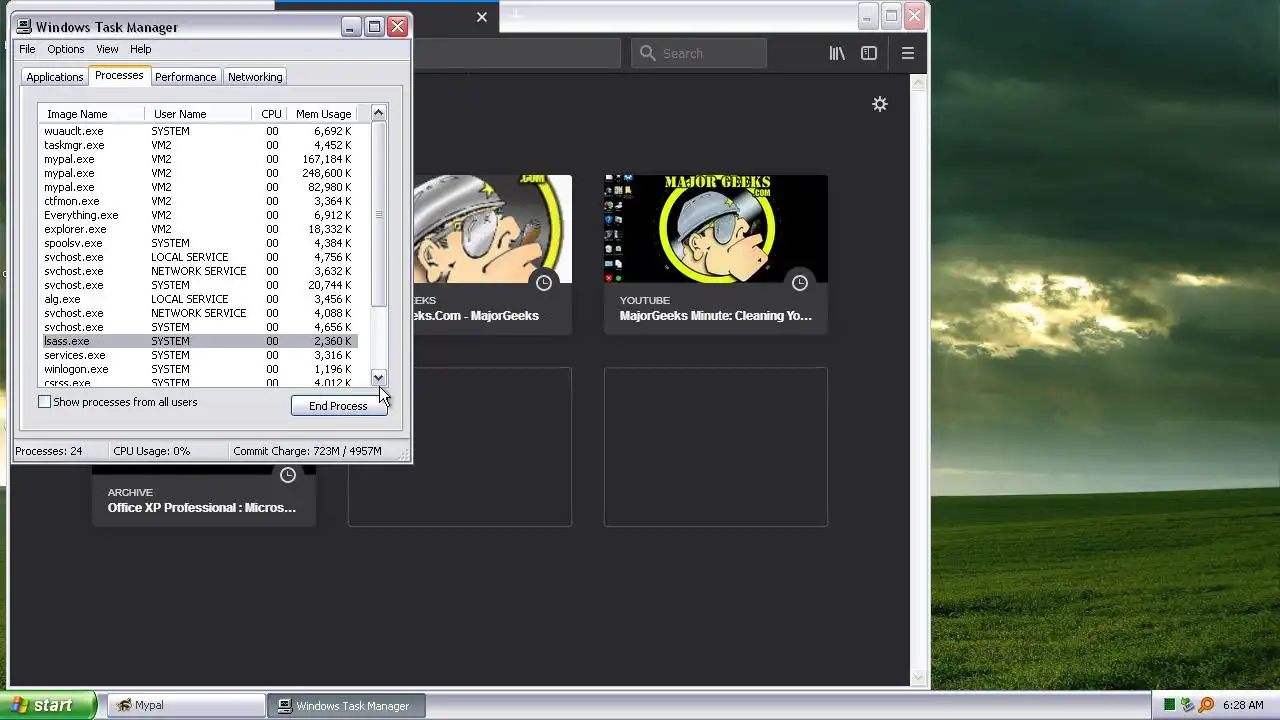This screenshot has width=1280, height=720.
Task: Select the winlogon.exe process row
Action: coord(198,369)
